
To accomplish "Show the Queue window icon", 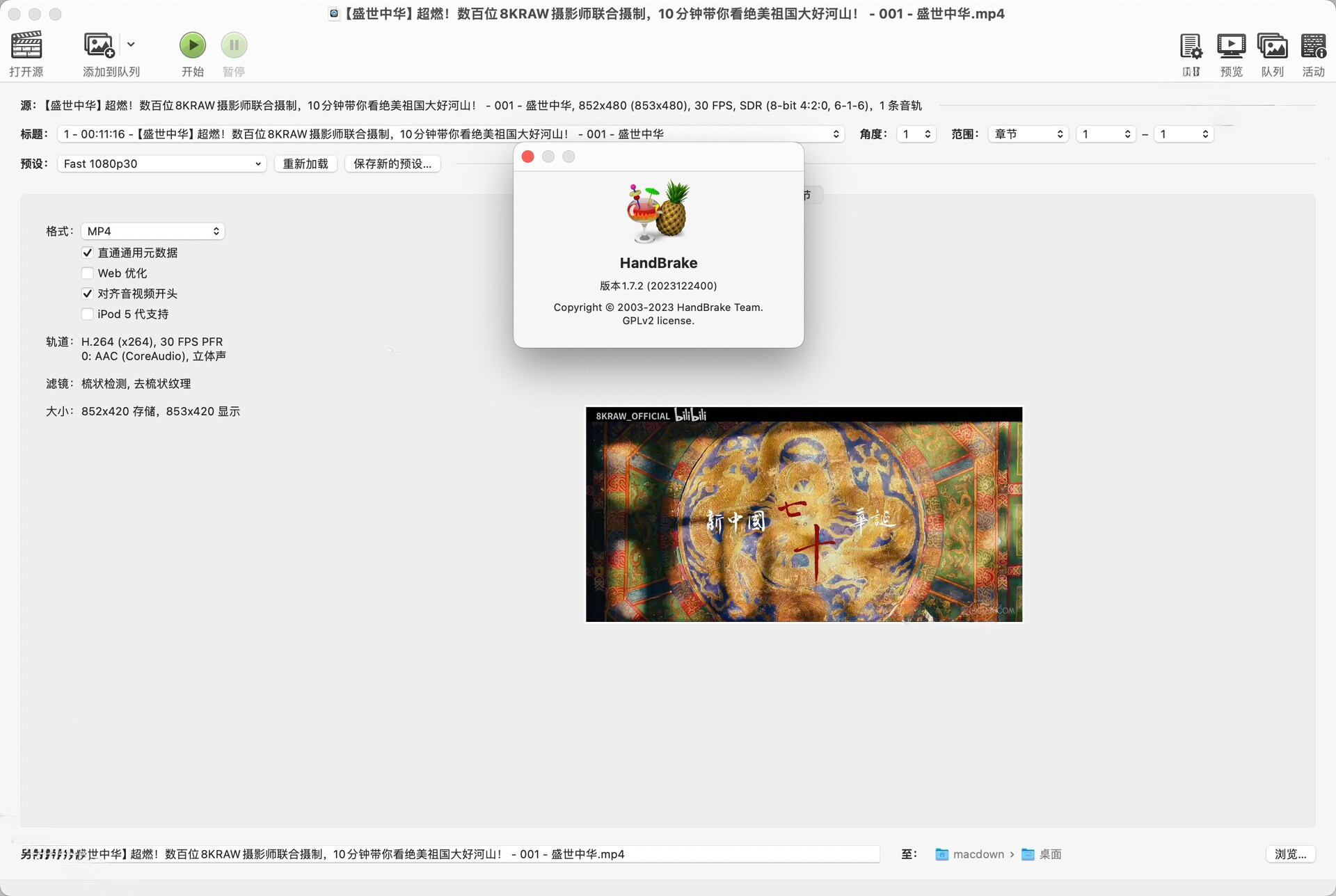I will pyautogui.click(x=1272, y=47).
